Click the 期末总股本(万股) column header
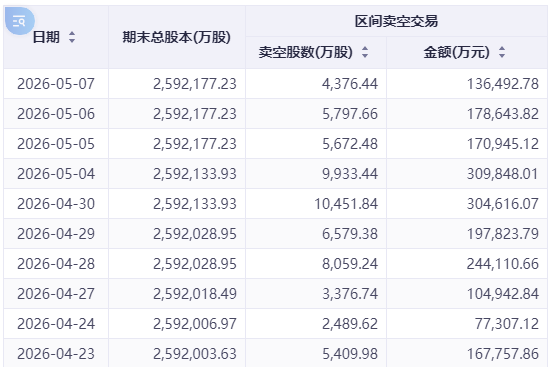This screenshot has width=548, height=367. click(x=176, y=37)
